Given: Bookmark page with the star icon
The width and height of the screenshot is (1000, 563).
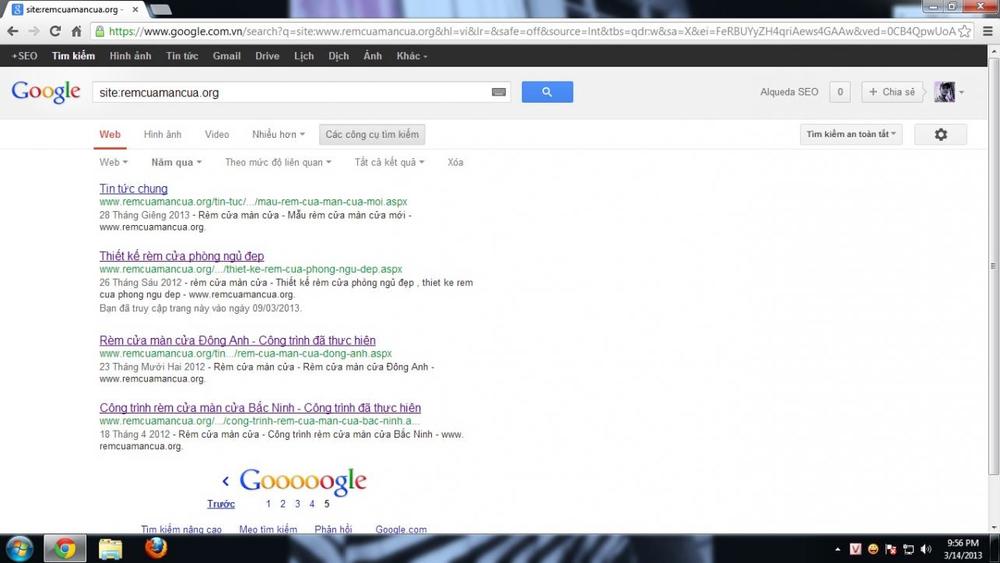Looking at the screenshot, I should (965, 31).
